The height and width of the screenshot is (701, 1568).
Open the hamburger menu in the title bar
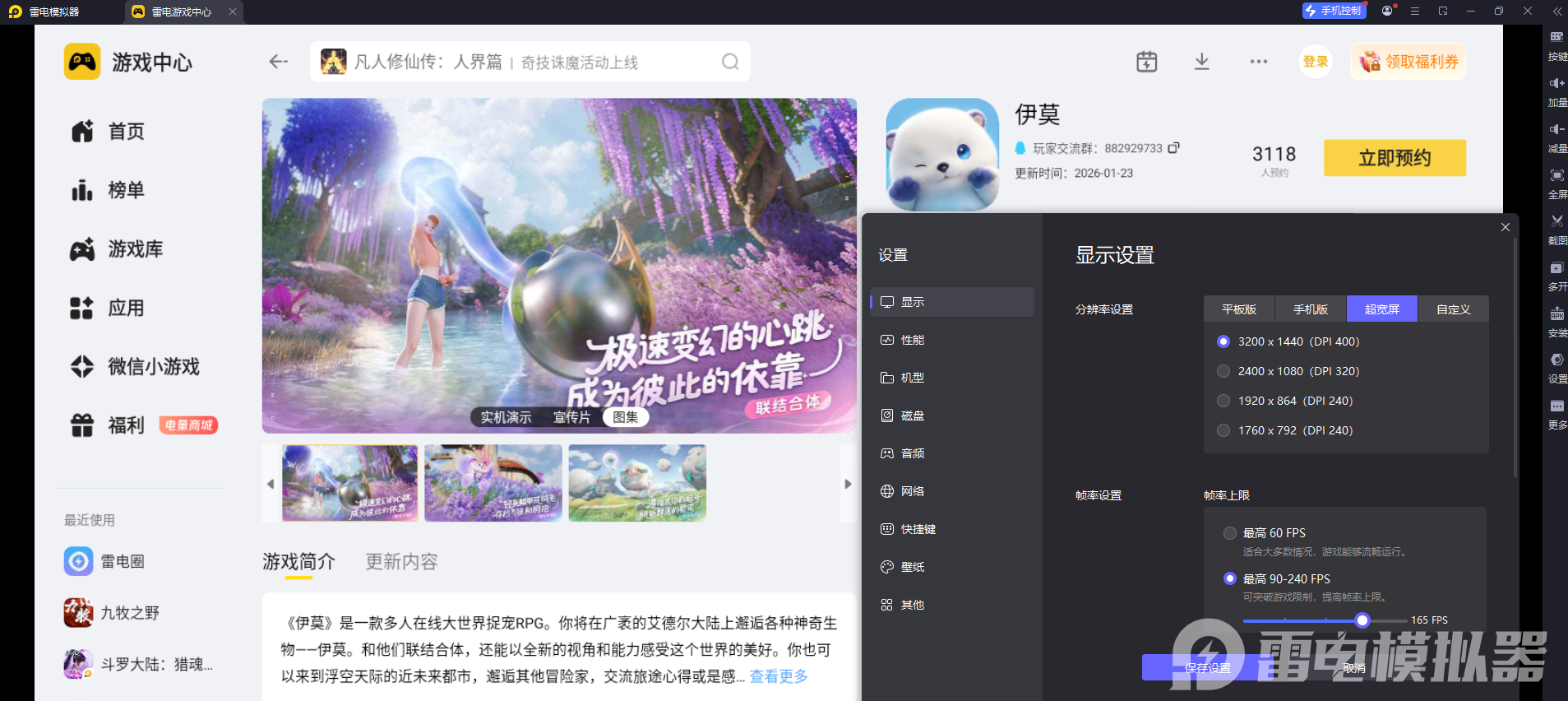pyautogui.click(x=1415, y=11)
